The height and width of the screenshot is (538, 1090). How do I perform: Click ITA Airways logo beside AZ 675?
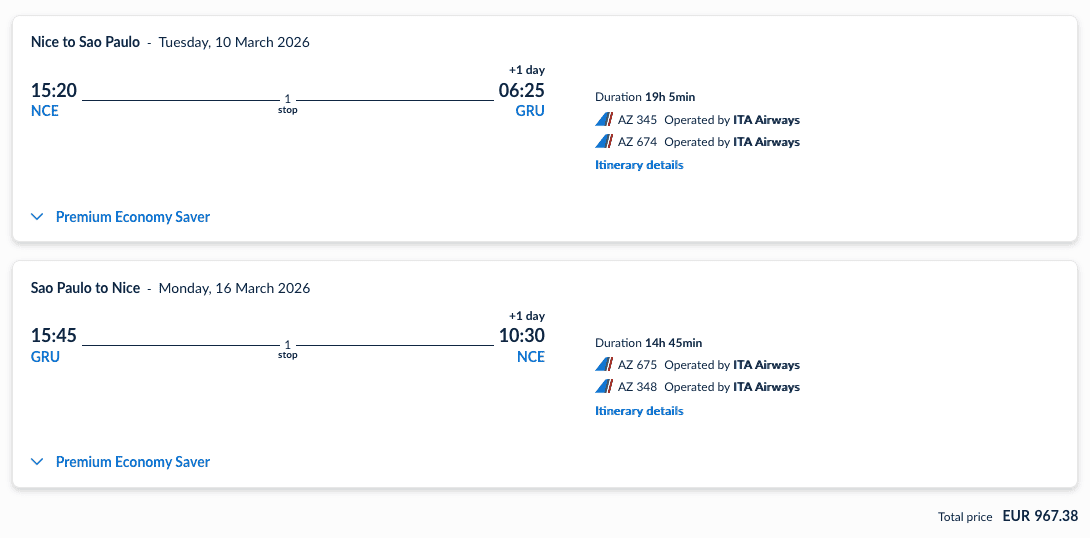pos(604,365)
